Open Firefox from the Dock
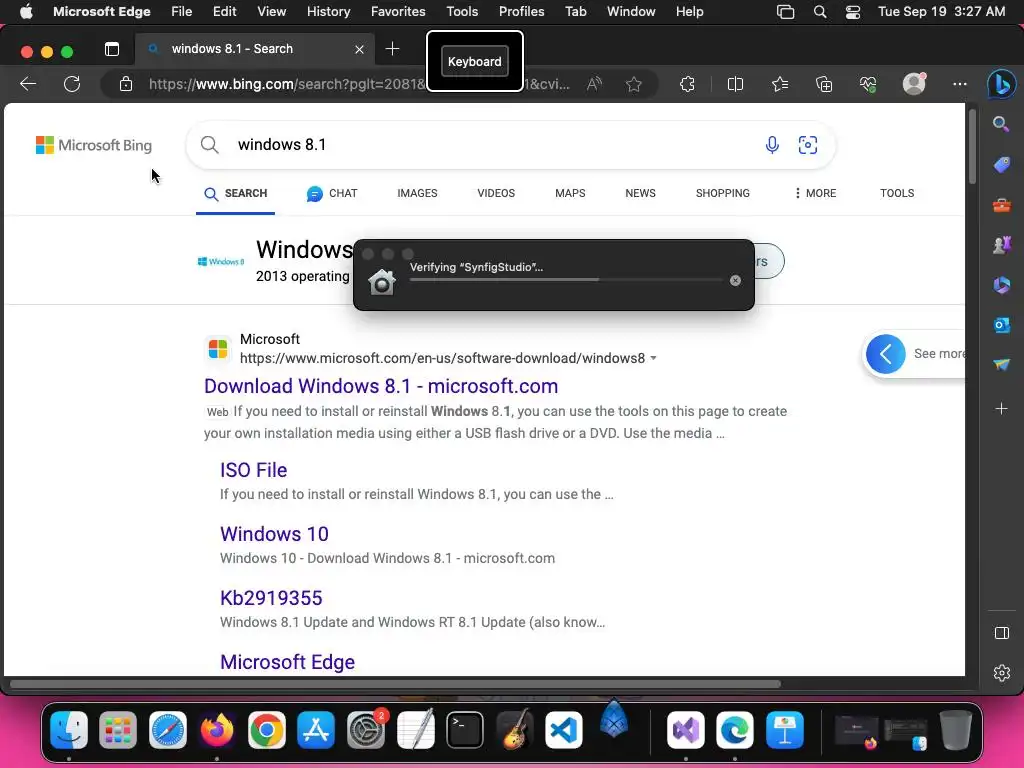 click(217, 730)
